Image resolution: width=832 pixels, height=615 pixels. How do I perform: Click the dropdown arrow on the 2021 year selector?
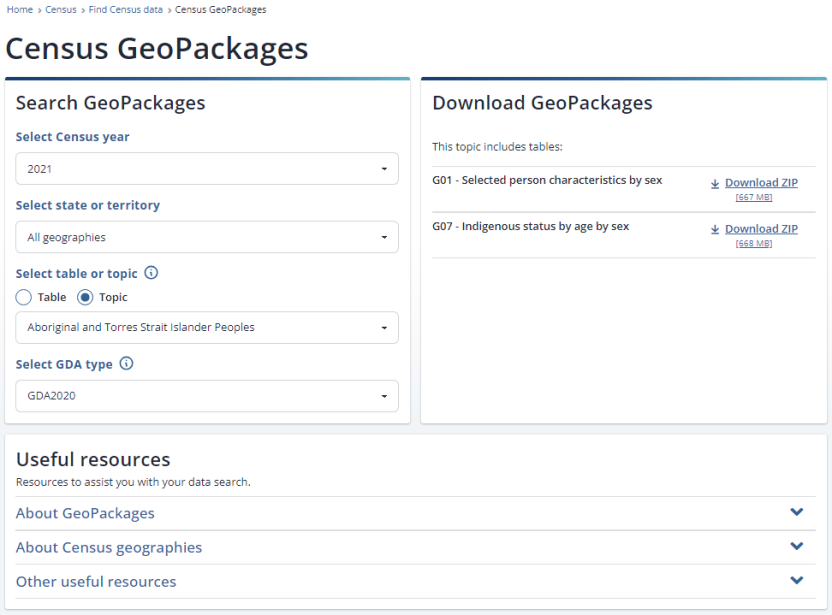(x=385, y=168)
